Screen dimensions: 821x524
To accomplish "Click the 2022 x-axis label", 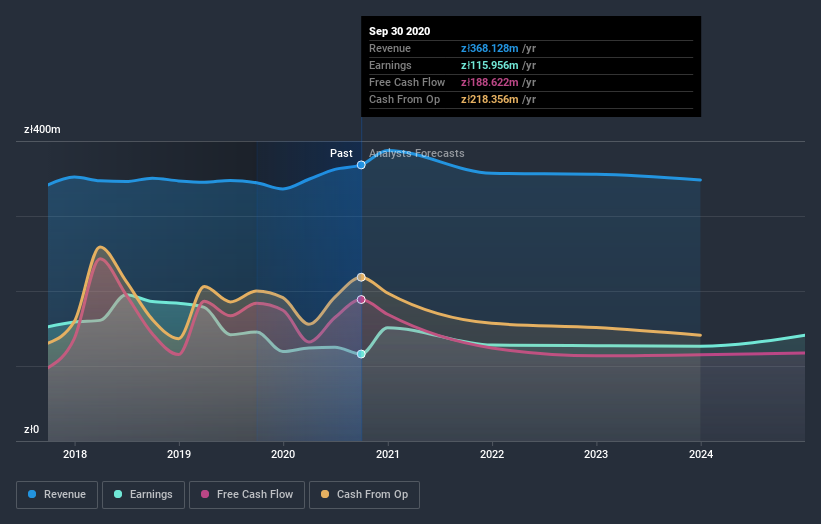I will (492, 454).
